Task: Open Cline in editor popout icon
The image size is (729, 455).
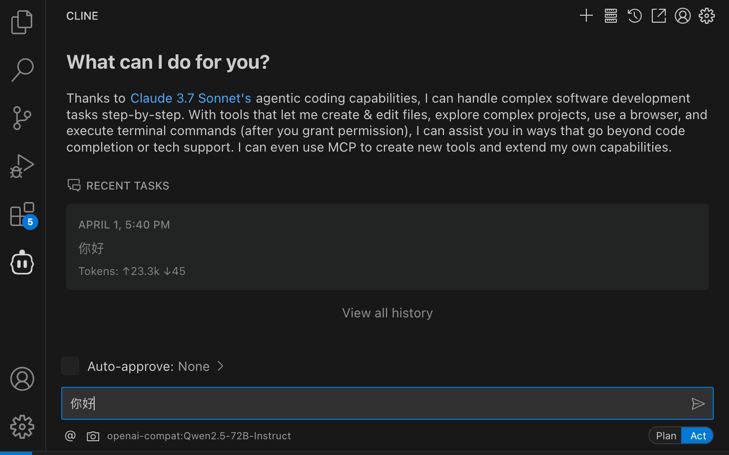Action: [x=659, y=16]
